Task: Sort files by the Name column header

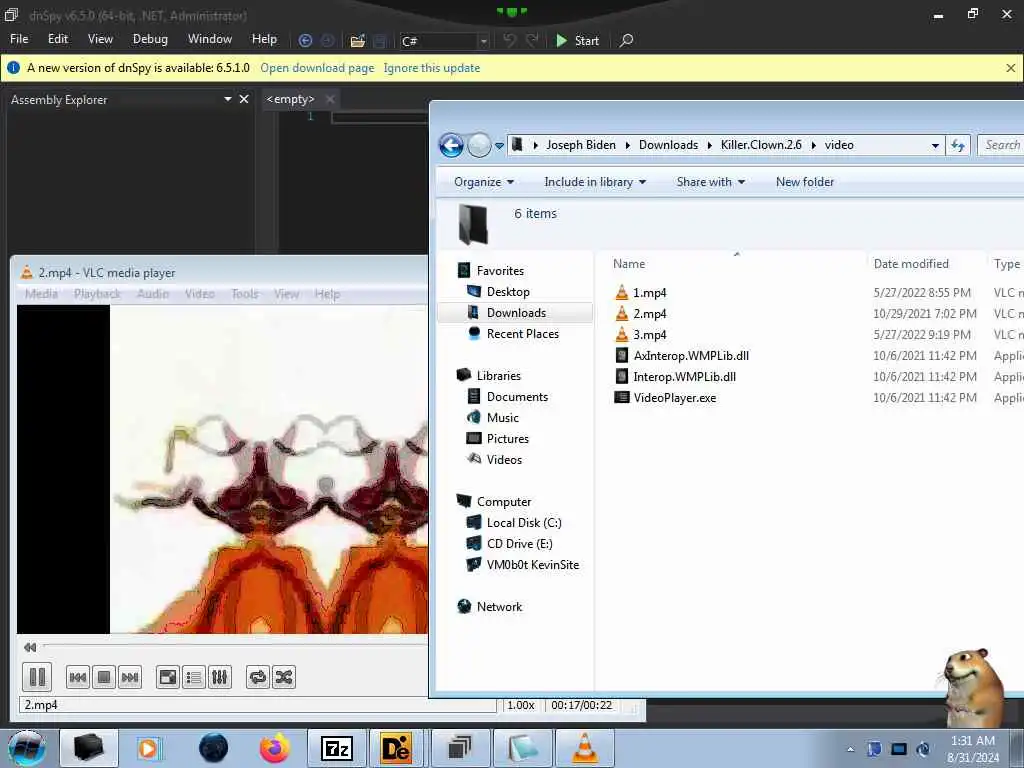Action: 735,264
